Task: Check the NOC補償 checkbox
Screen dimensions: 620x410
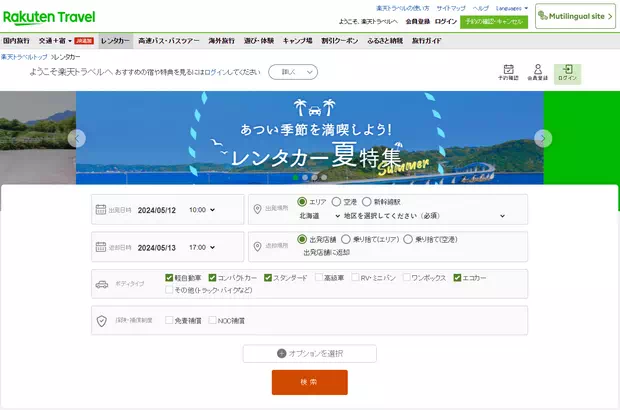Action: coord(212,320)
